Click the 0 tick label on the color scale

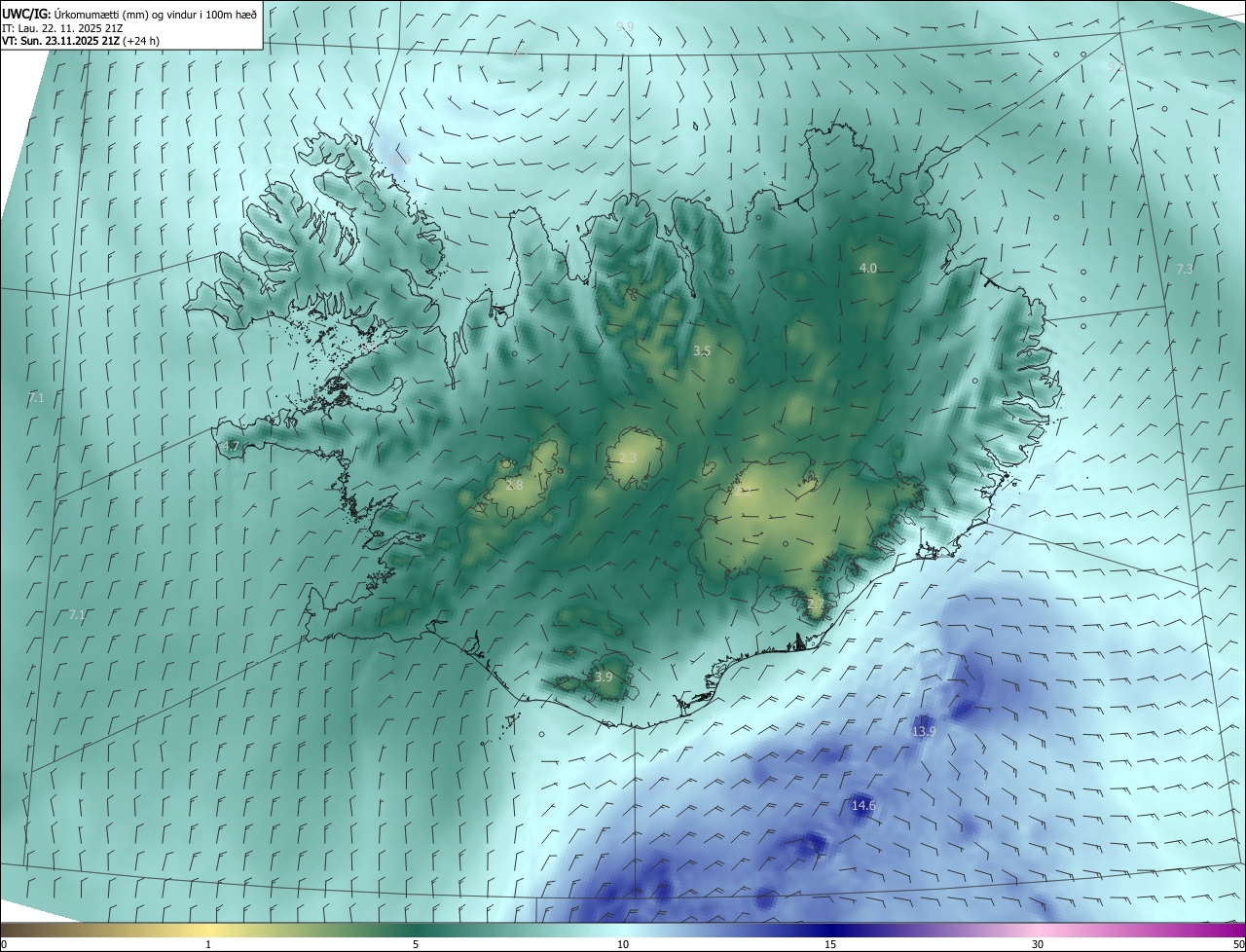click(x=3, y=944)
